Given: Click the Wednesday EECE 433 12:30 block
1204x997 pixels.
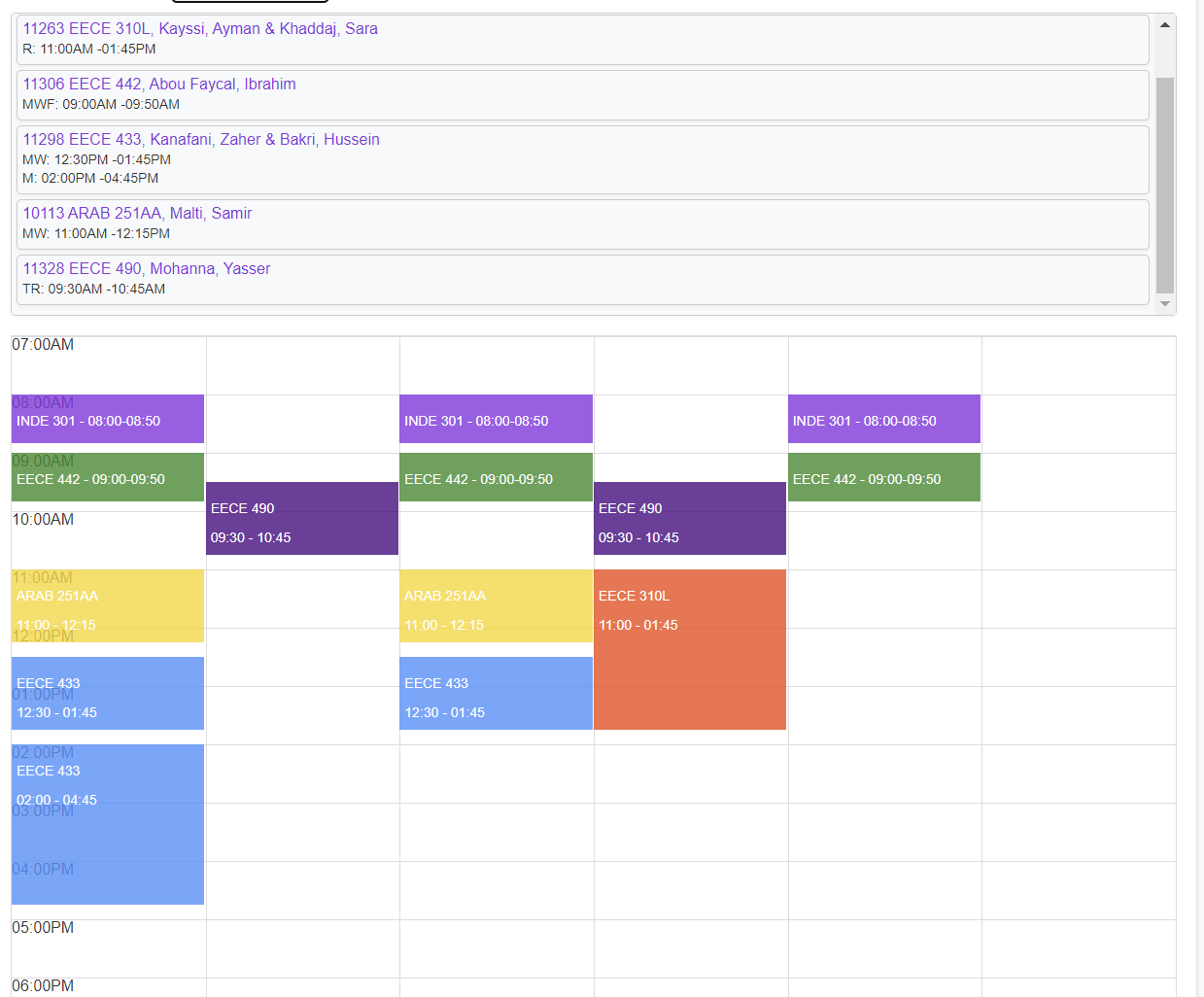Looking at the screenshot, I should coord(496,693).
